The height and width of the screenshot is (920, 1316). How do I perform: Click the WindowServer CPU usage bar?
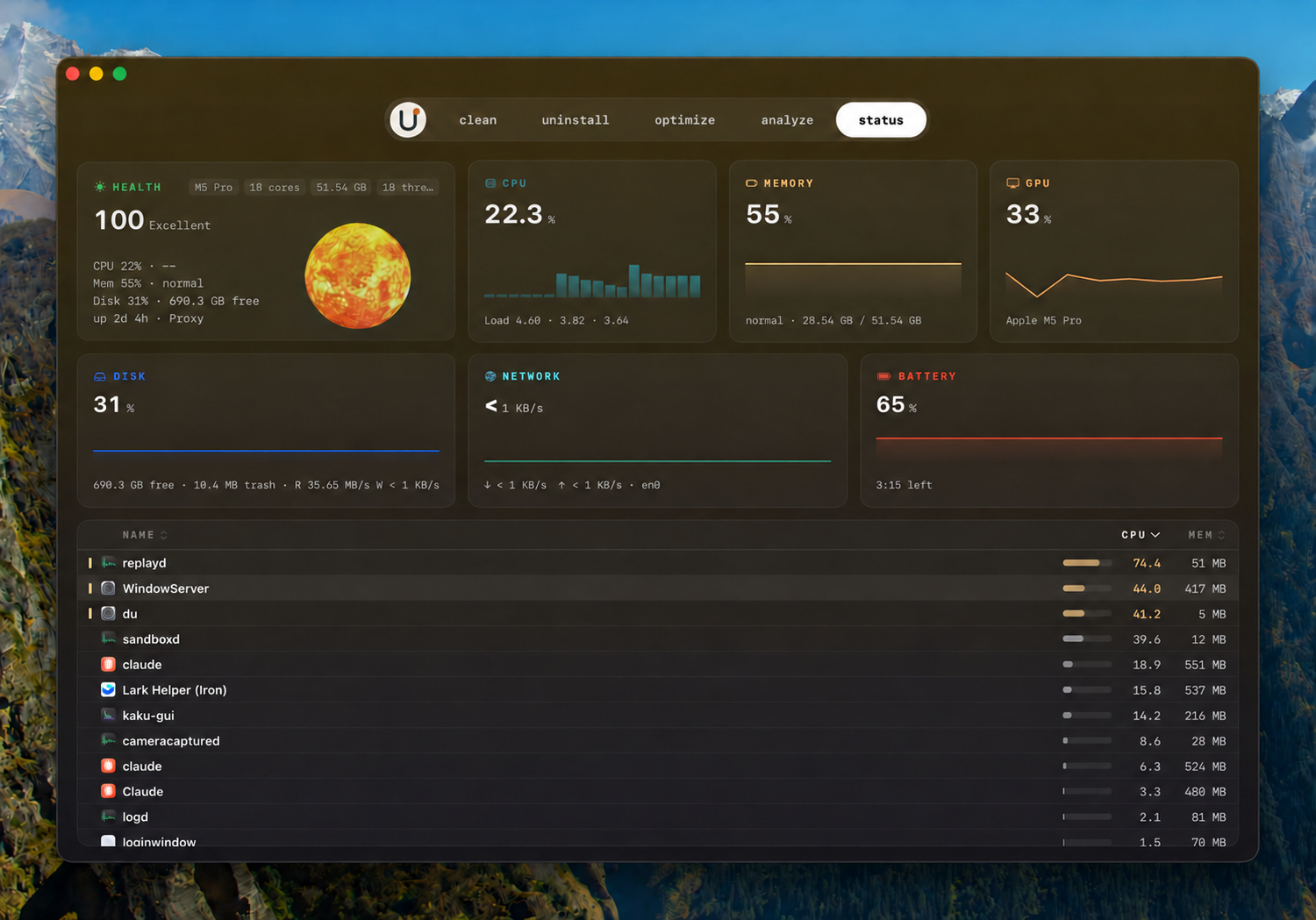click(x=1087, y=588)
